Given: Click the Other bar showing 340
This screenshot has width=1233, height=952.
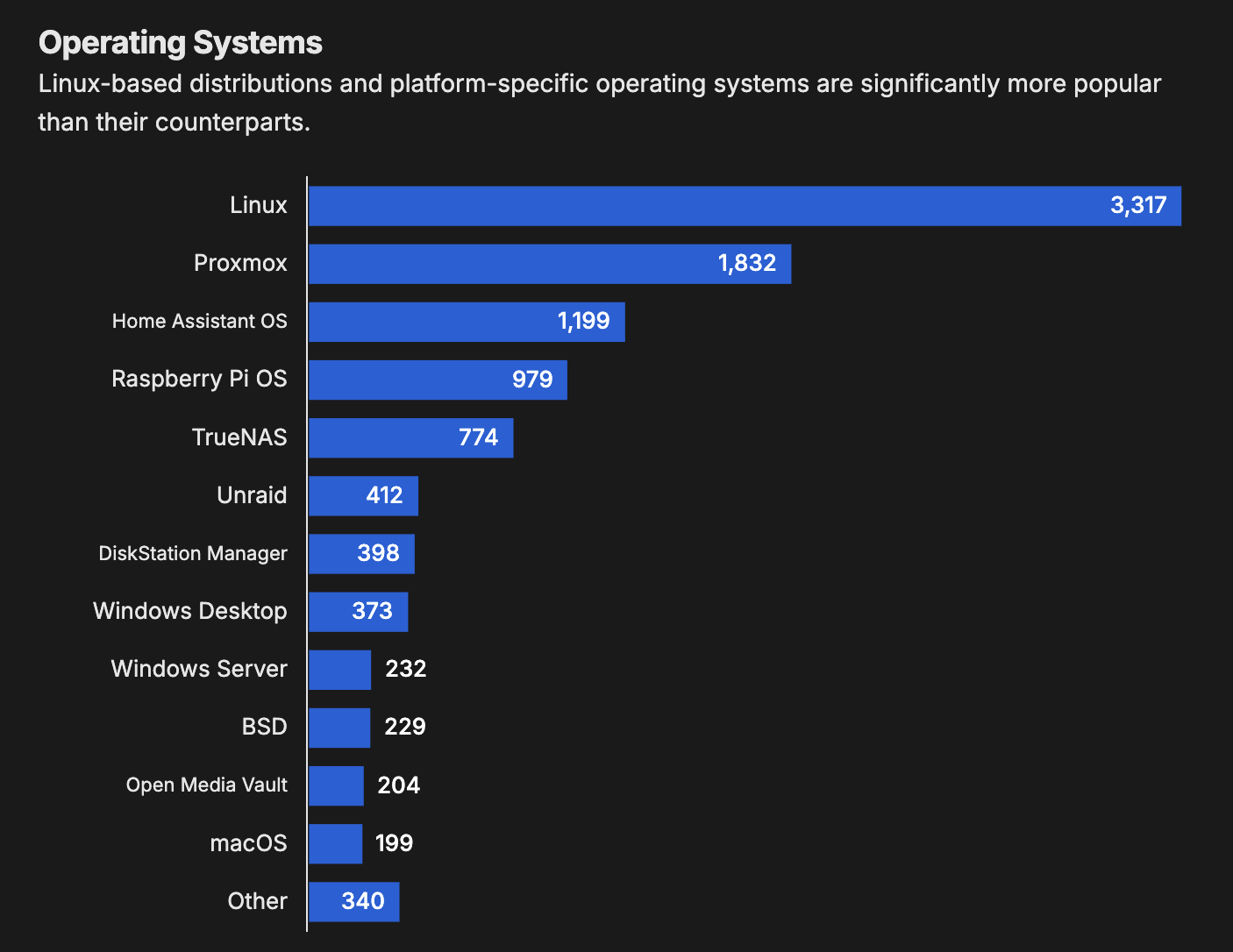Looking at the screenshot, I should (353, 901).
